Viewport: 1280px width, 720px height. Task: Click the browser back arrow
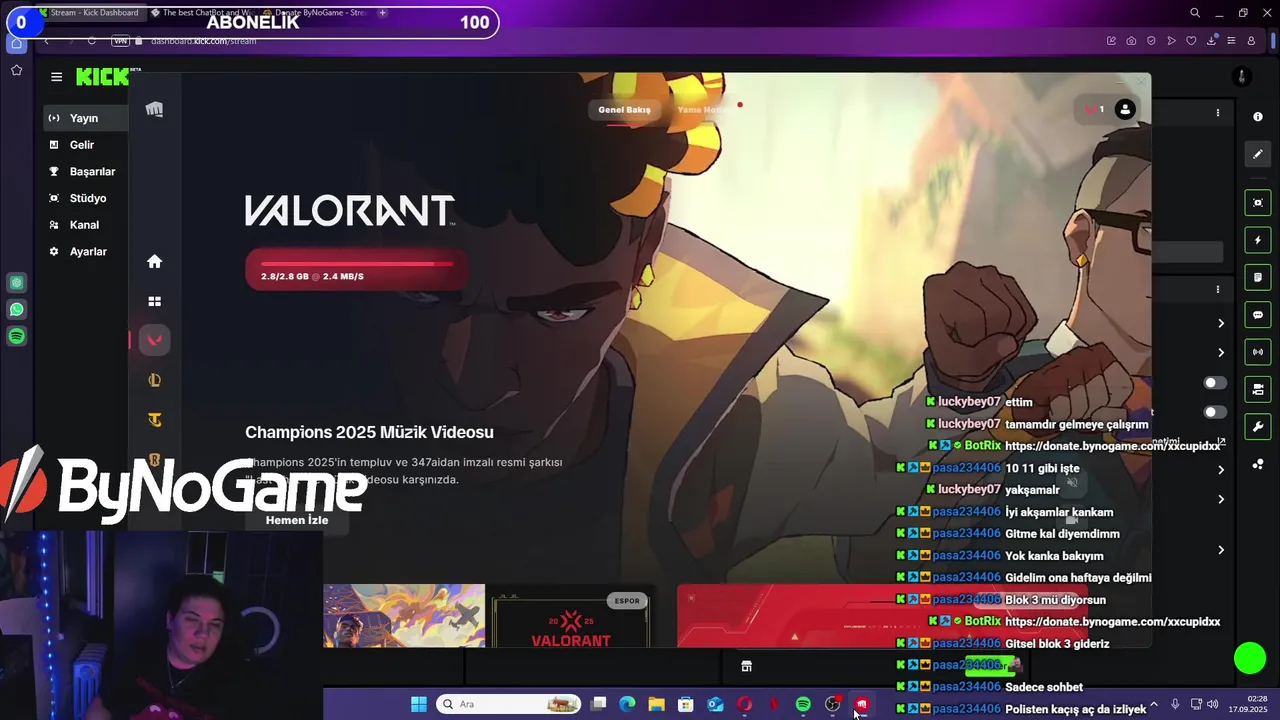[x=46, y=41]
